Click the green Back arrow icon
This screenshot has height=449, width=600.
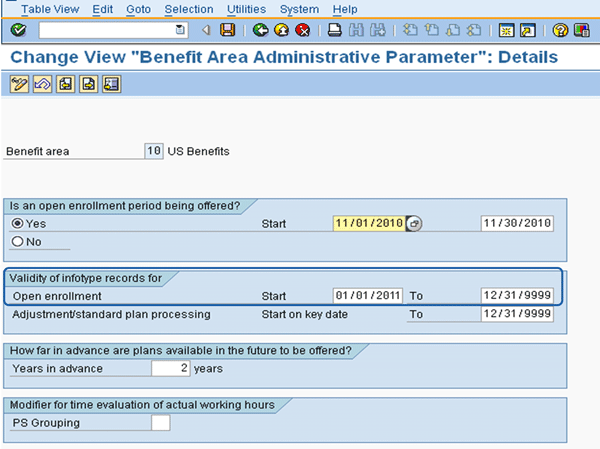point(261,30)
